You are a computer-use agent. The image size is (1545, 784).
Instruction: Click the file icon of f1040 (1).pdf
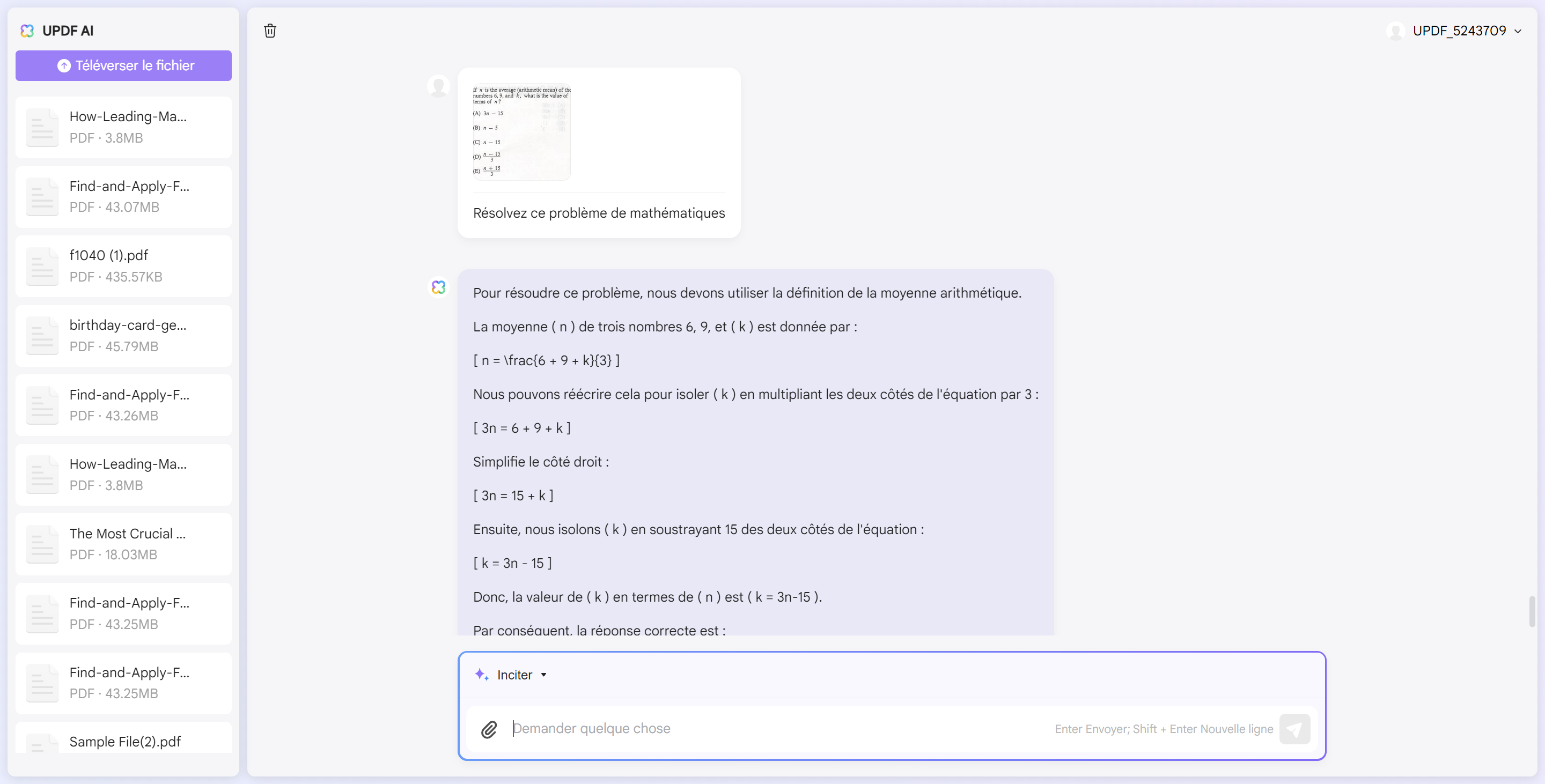[42, 266]
